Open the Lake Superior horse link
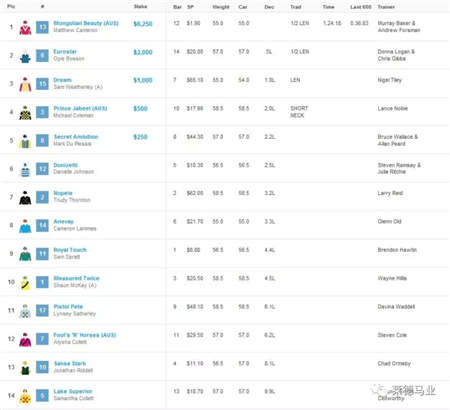This screenshot has width=450, height=410. click(73, 391)
